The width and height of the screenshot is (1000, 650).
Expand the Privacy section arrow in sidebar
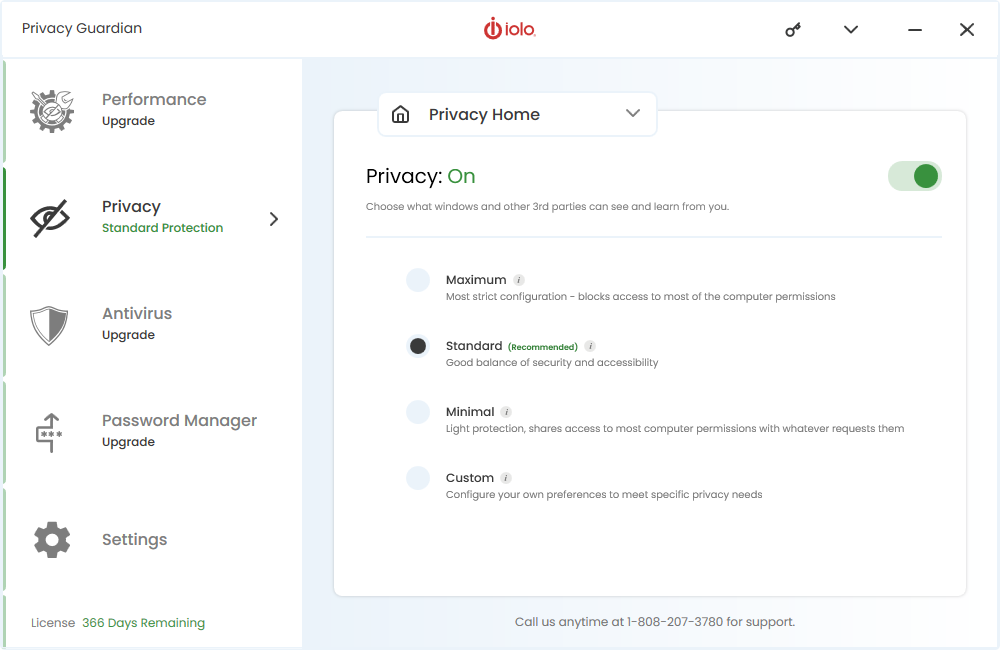tap(274, 219)
